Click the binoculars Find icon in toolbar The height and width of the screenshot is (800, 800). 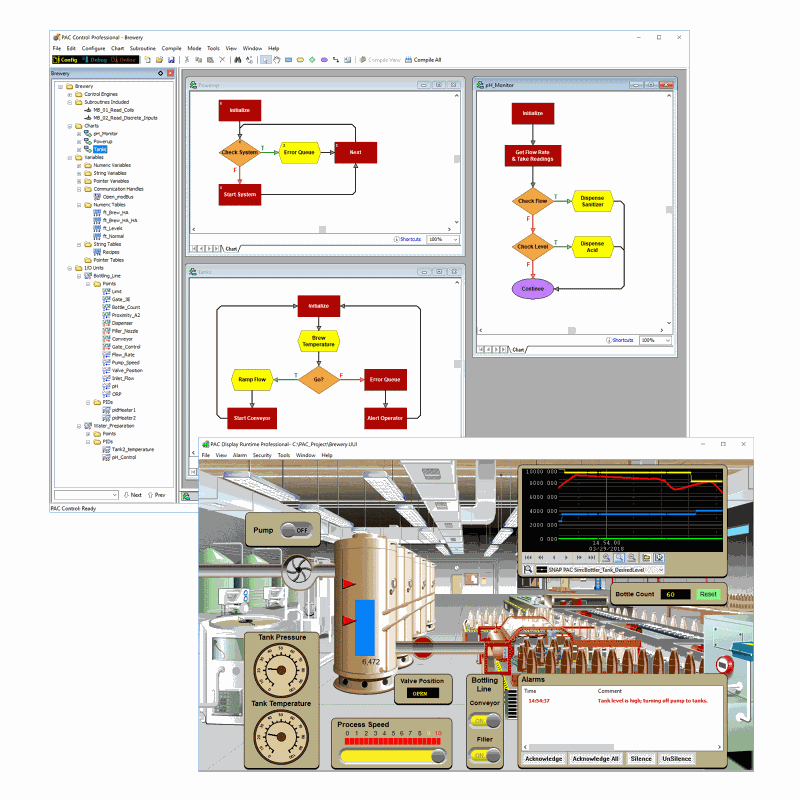(x=238, y=60)
